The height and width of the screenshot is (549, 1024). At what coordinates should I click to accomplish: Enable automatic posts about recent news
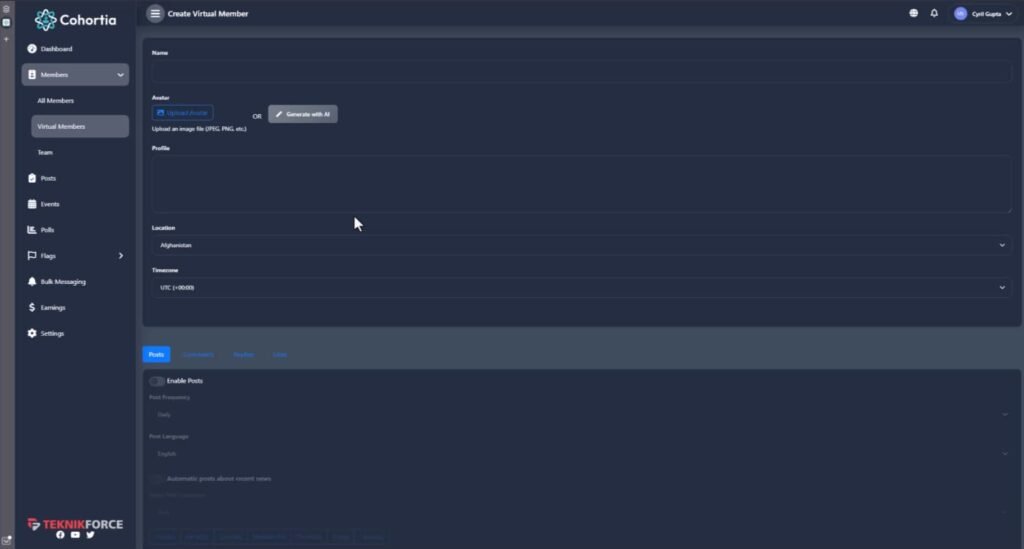click(157, 479)
